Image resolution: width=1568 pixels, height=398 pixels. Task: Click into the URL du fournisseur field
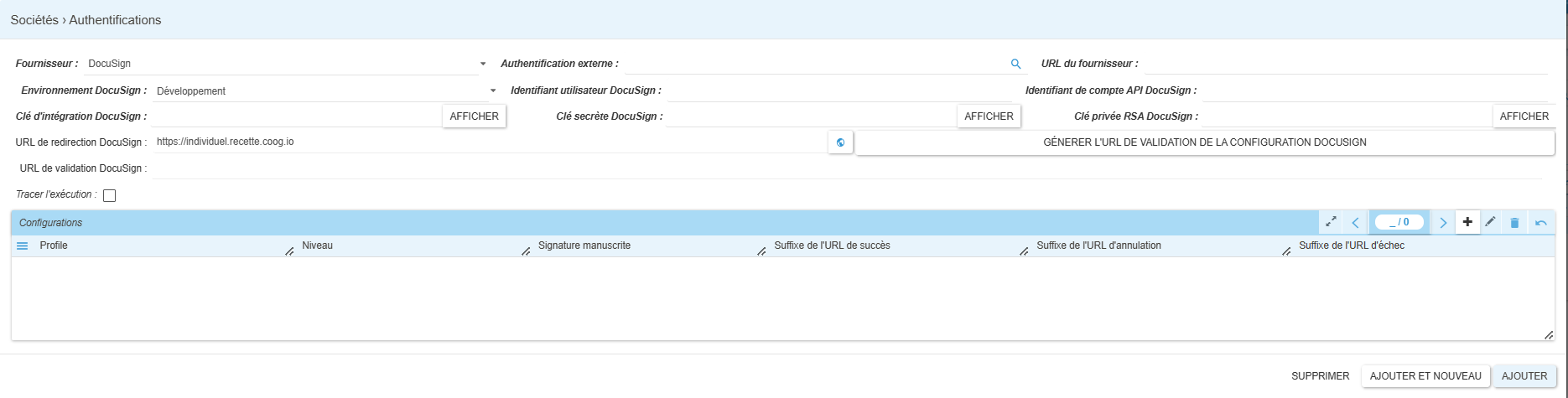(1346, 64)
